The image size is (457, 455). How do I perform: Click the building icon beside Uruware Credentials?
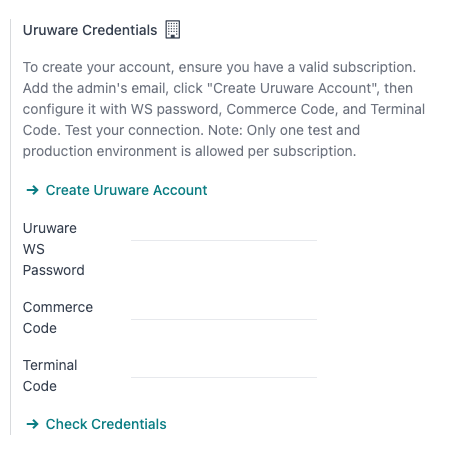coord(173,30)
